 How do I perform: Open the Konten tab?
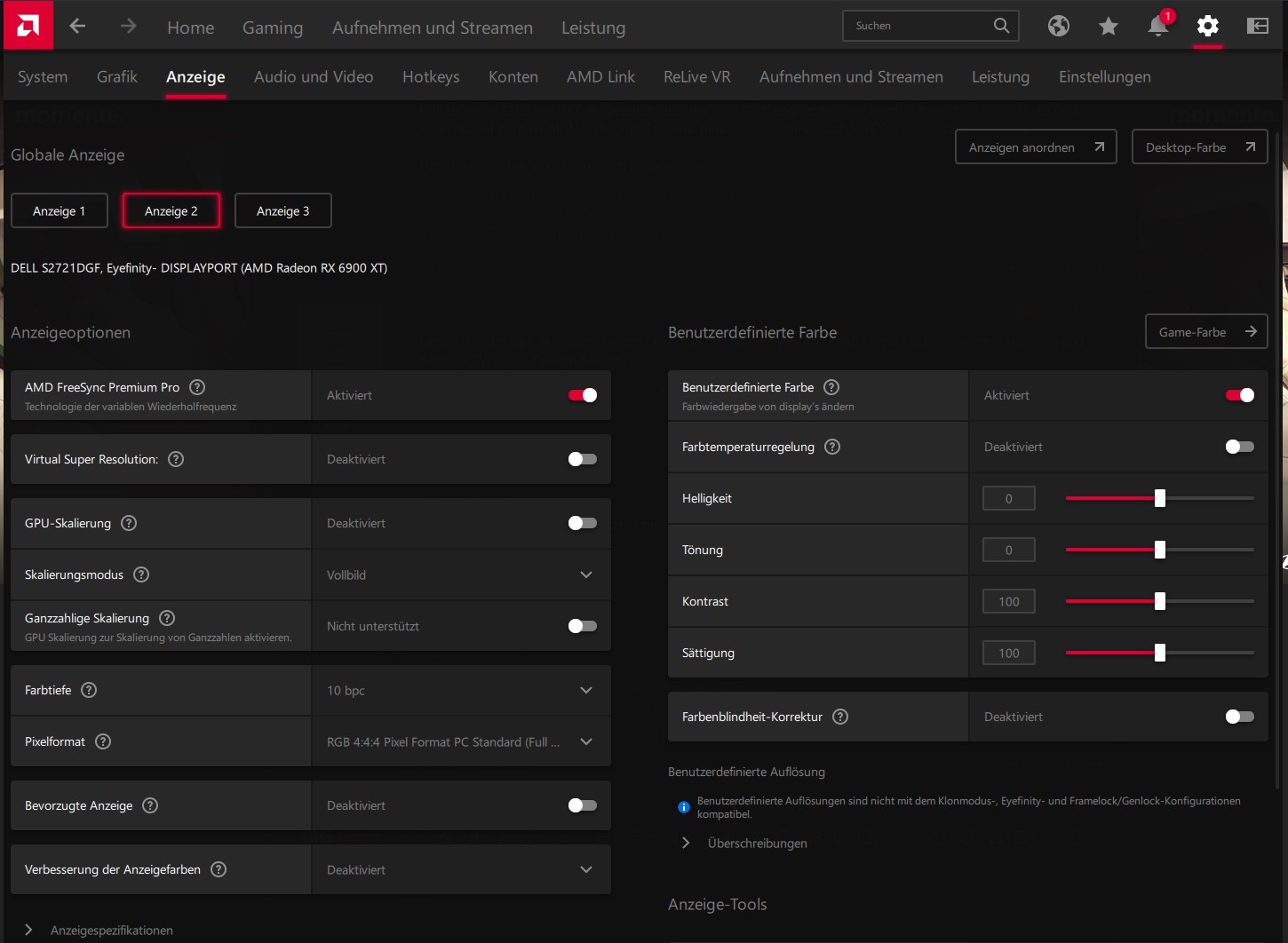point(513,77)
